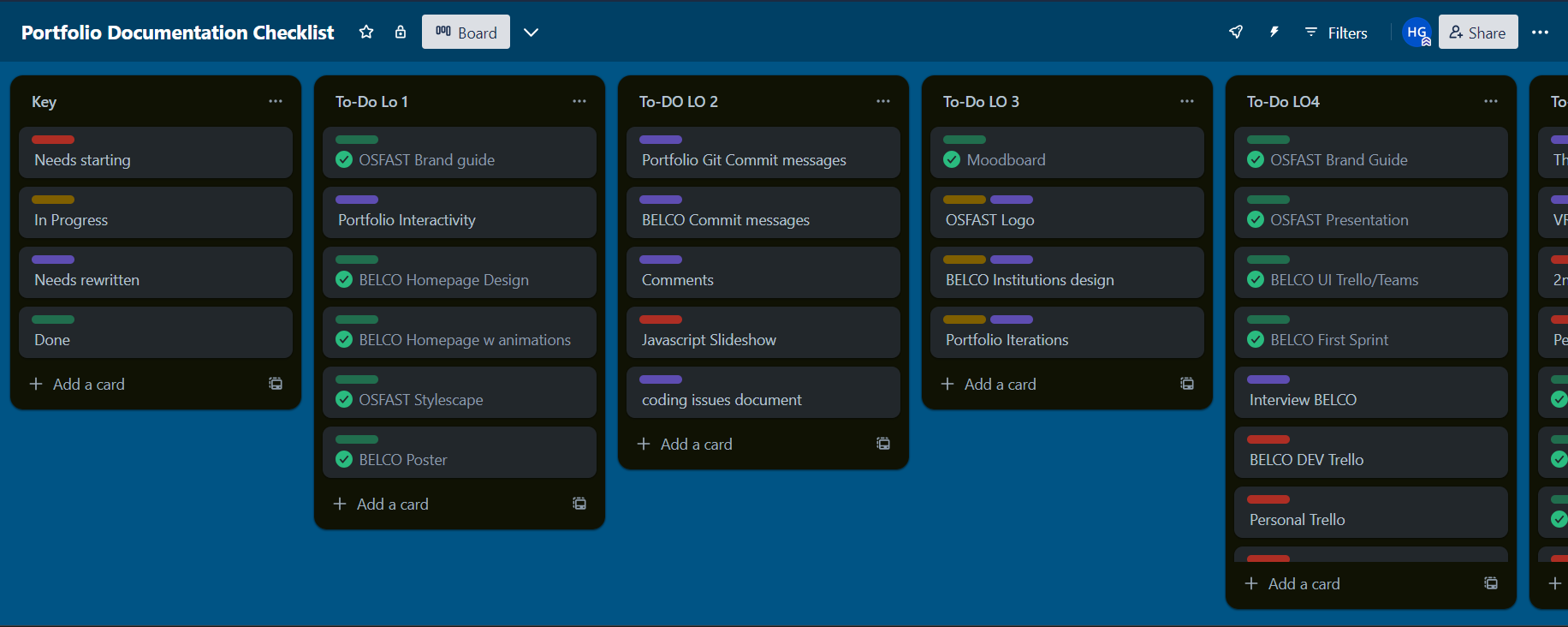Click the red label on Javascript Slideshow card

point(661,319)
